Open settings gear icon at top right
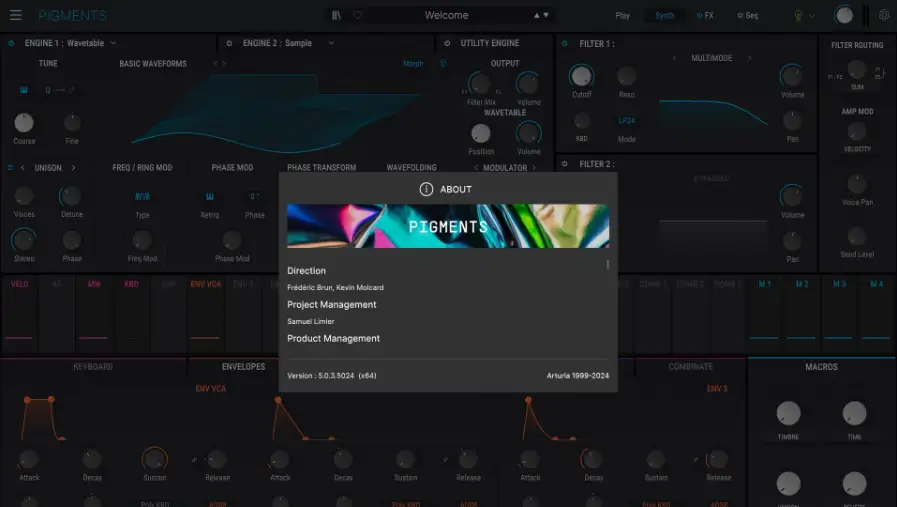The height and width of the screenshot is (507, 897). pyautogui.click(x=884, y=15)
